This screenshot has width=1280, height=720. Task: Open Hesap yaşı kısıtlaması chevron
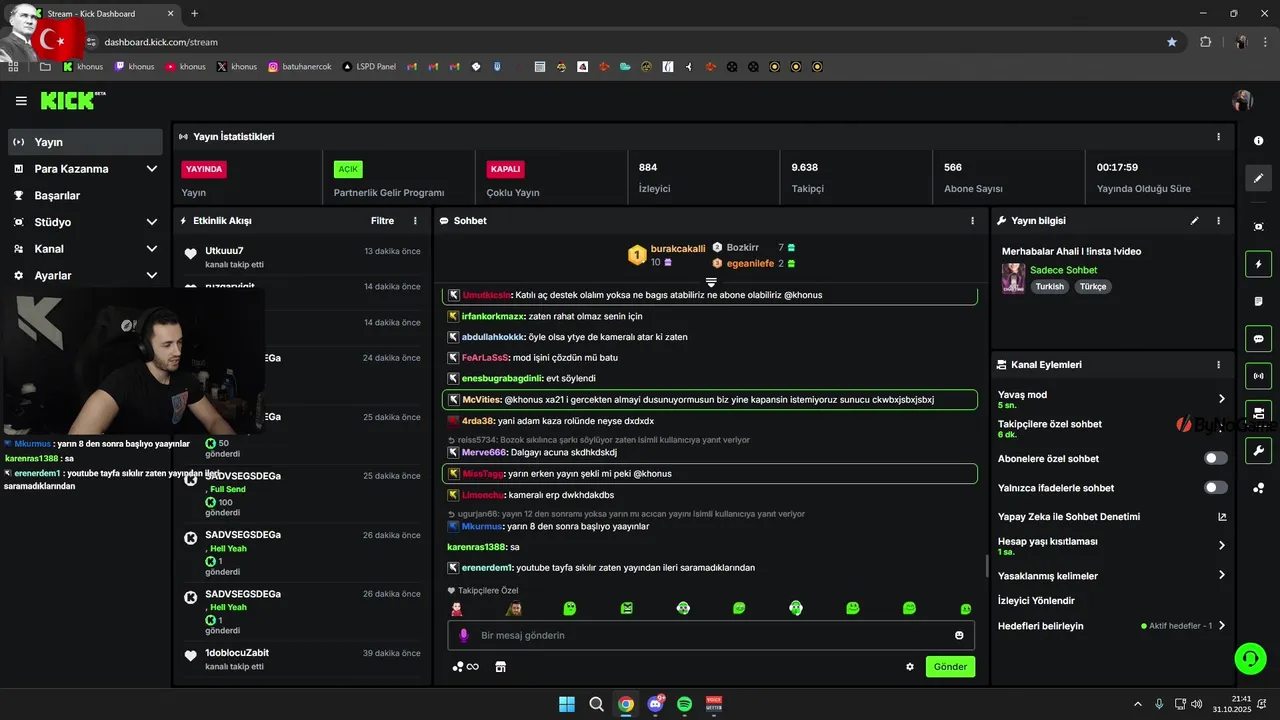(1221, 546)
